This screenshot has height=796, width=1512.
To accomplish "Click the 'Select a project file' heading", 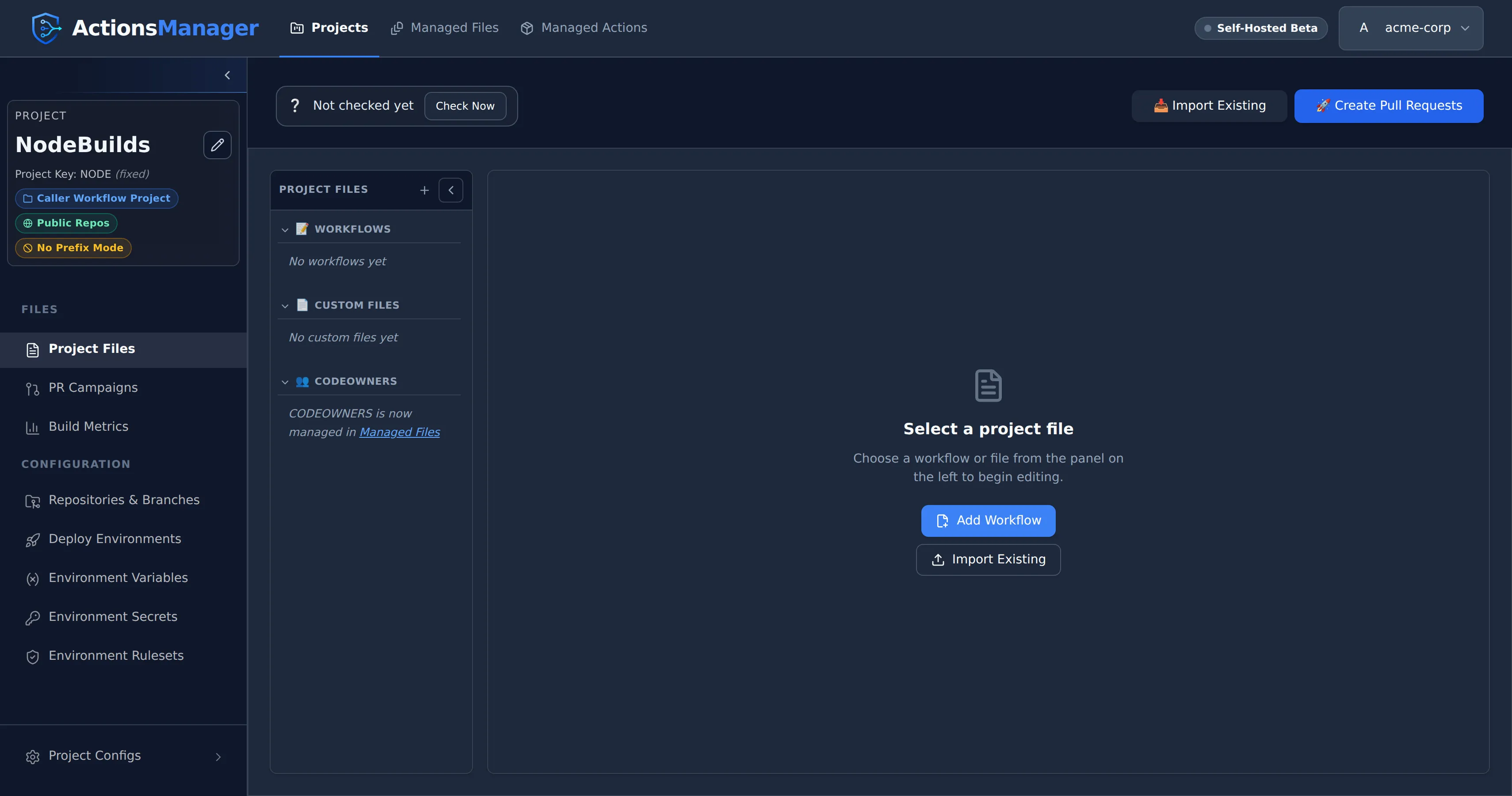I will click(989, 429).
